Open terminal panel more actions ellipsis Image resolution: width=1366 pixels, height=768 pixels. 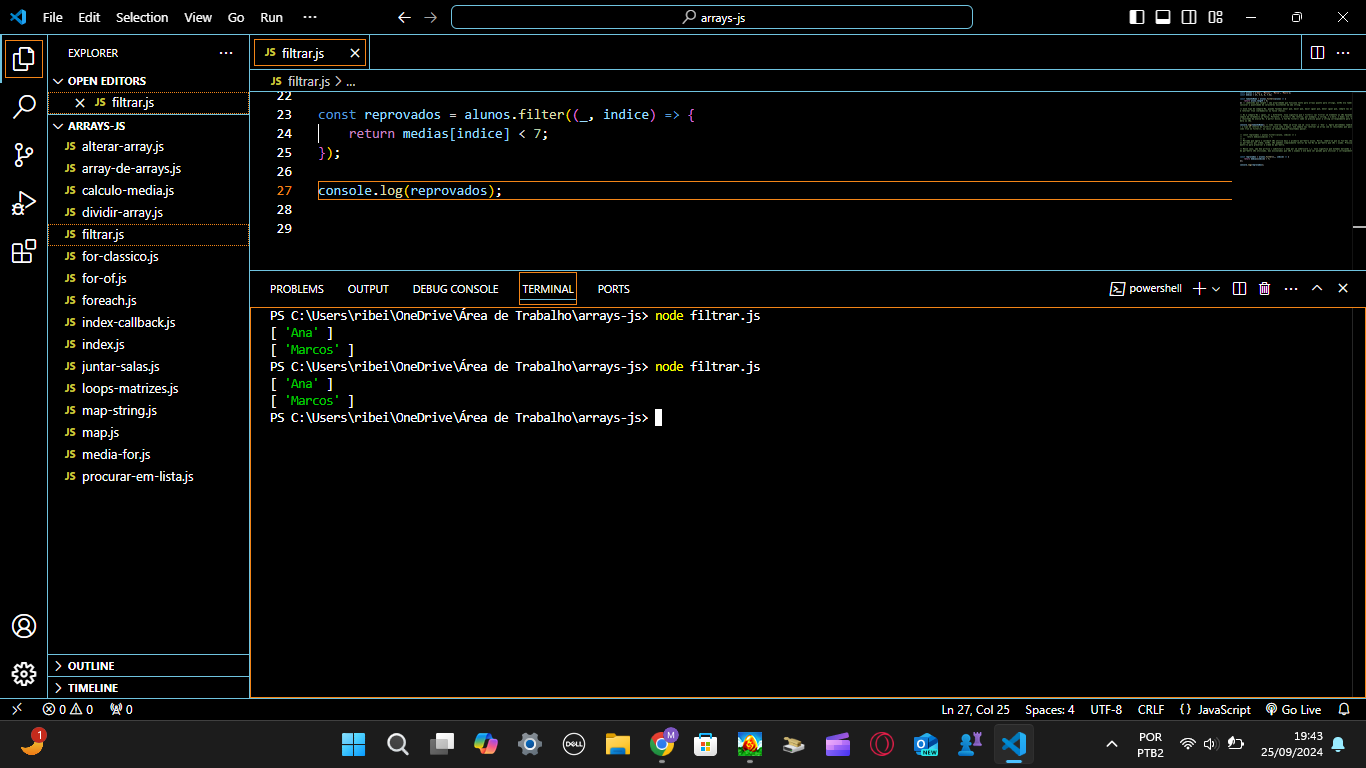tap(1290, 288)
